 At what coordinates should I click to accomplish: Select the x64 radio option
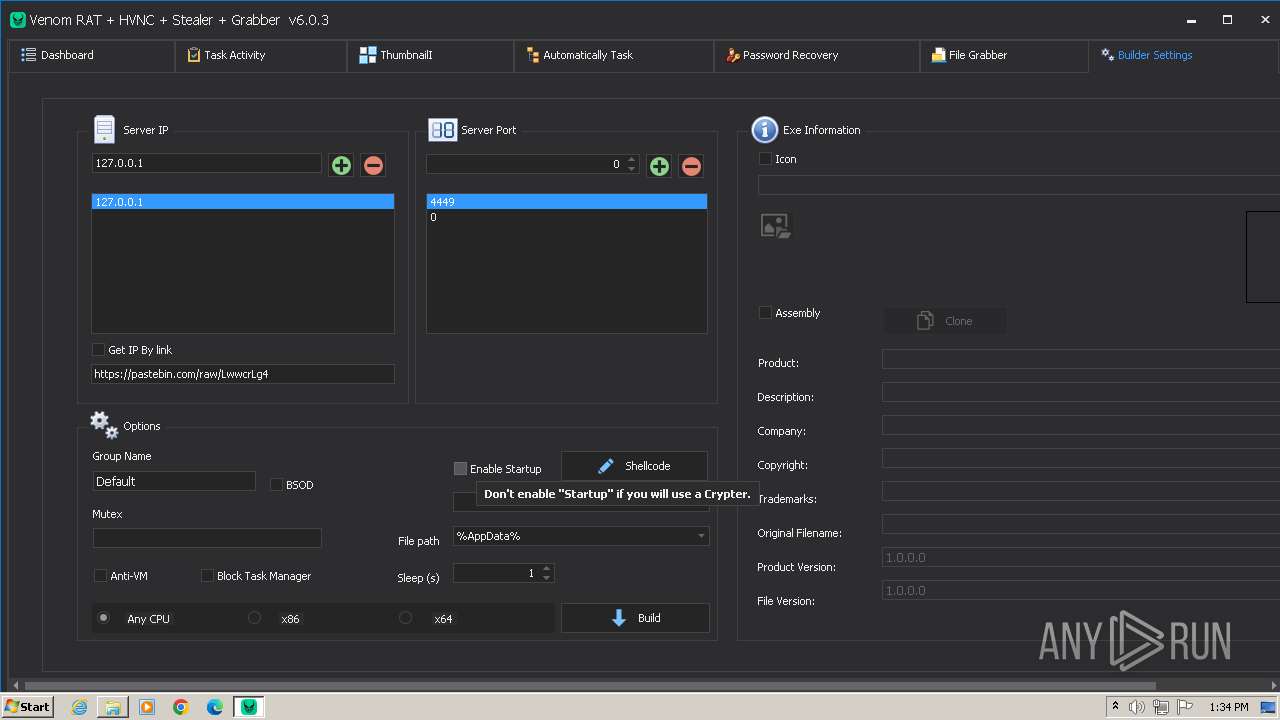click(405, 618)
